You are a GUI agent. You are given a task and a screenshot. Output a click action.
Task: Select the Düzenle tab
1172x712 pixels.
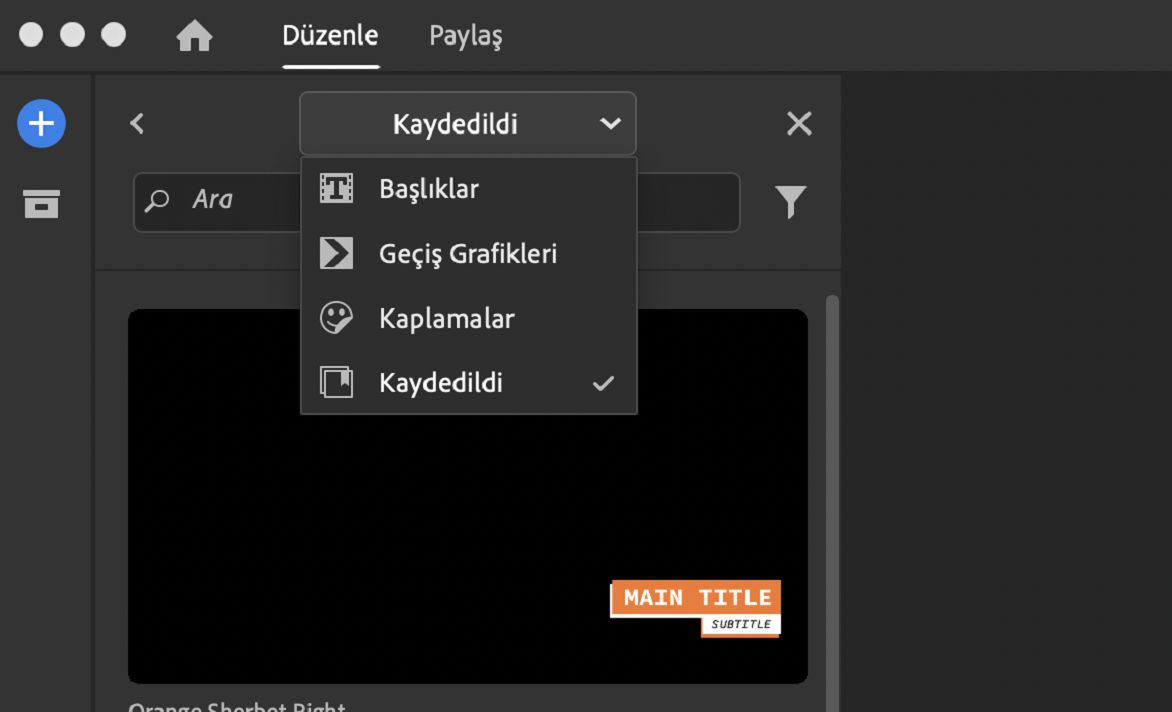pyautogui.click(x=330, y=36)
